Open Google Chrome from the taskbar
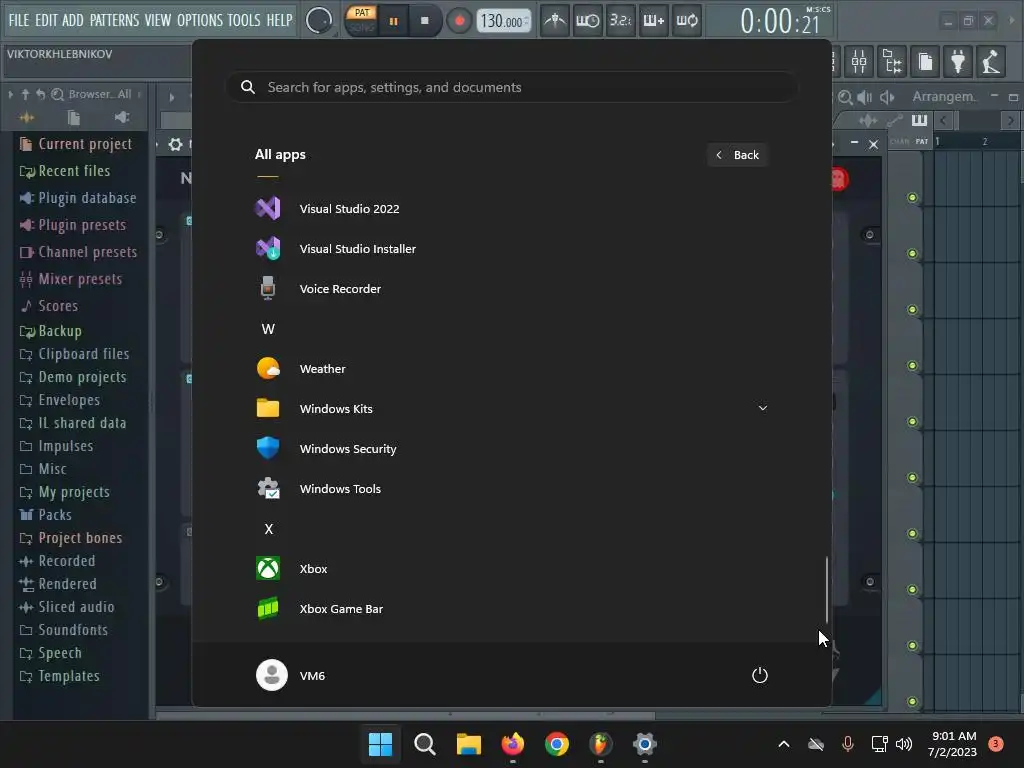This screenshot has width=1024, height=768. click(x=556, y=744)
